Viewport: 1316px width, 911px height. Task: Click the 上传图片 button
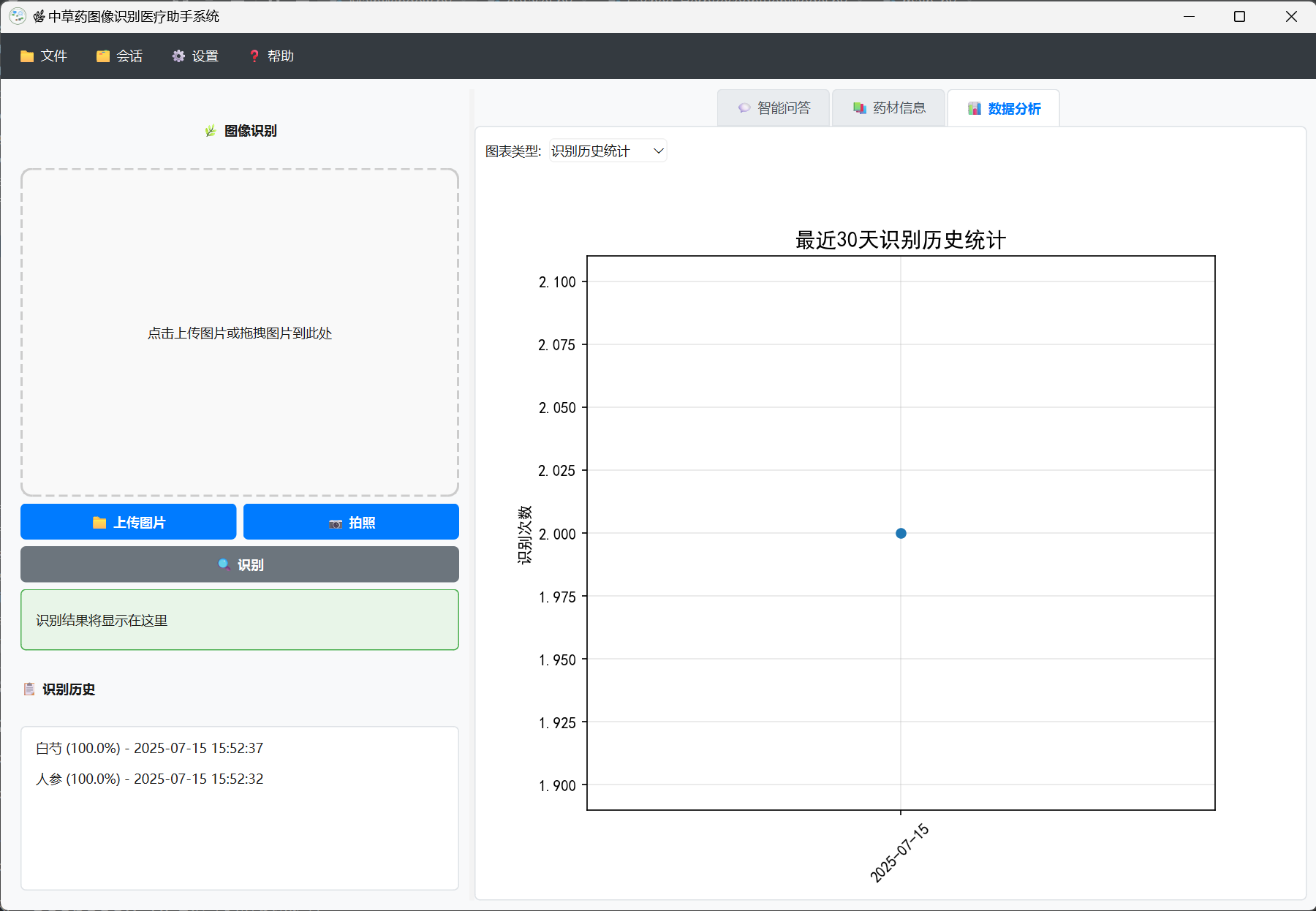point(129,522)
